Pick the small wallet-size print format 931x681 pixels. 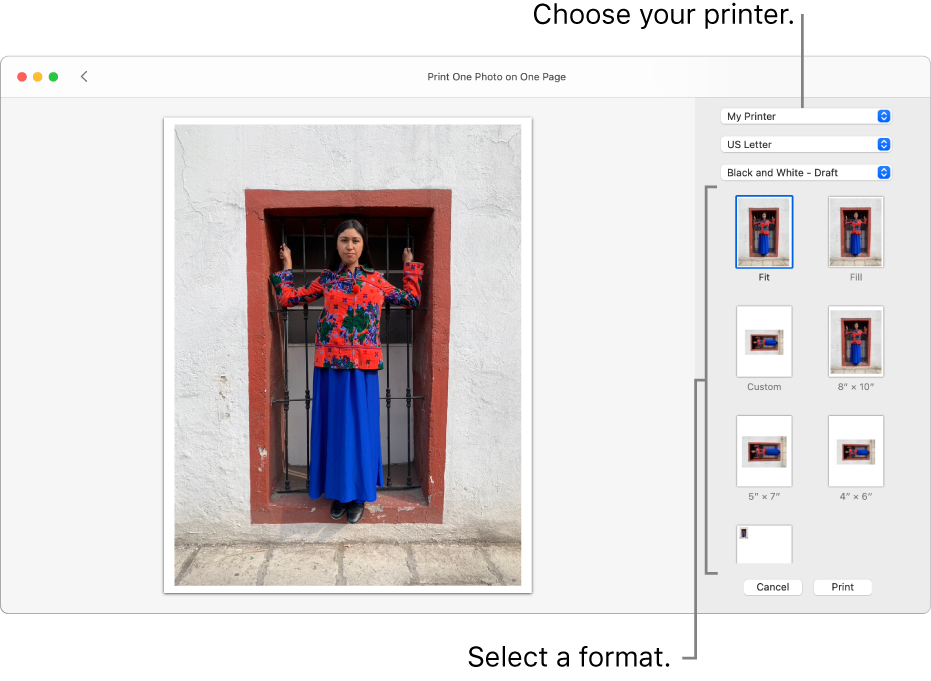click(764, 543)
